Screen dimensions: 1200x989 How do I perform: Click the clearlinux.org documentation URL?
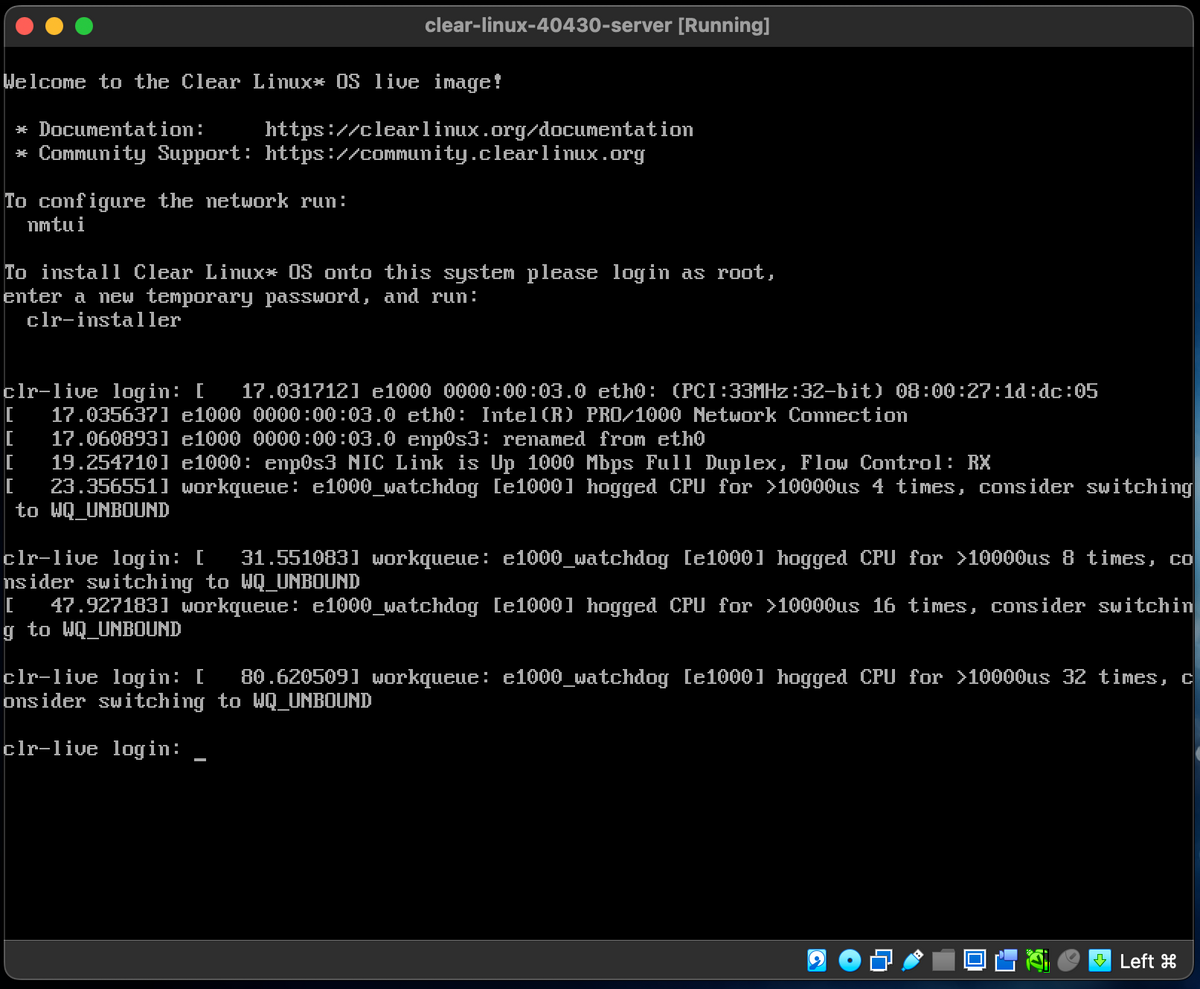478,129
